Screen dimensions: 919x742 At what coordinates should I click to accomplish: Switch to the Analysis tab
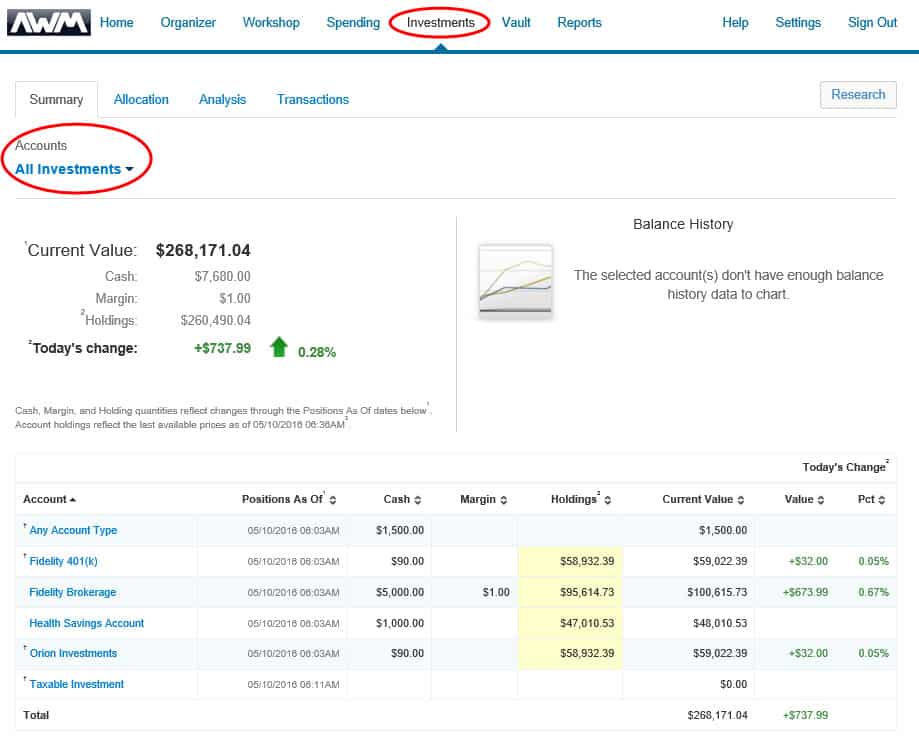pyautogui.click(x=223, y=100)
